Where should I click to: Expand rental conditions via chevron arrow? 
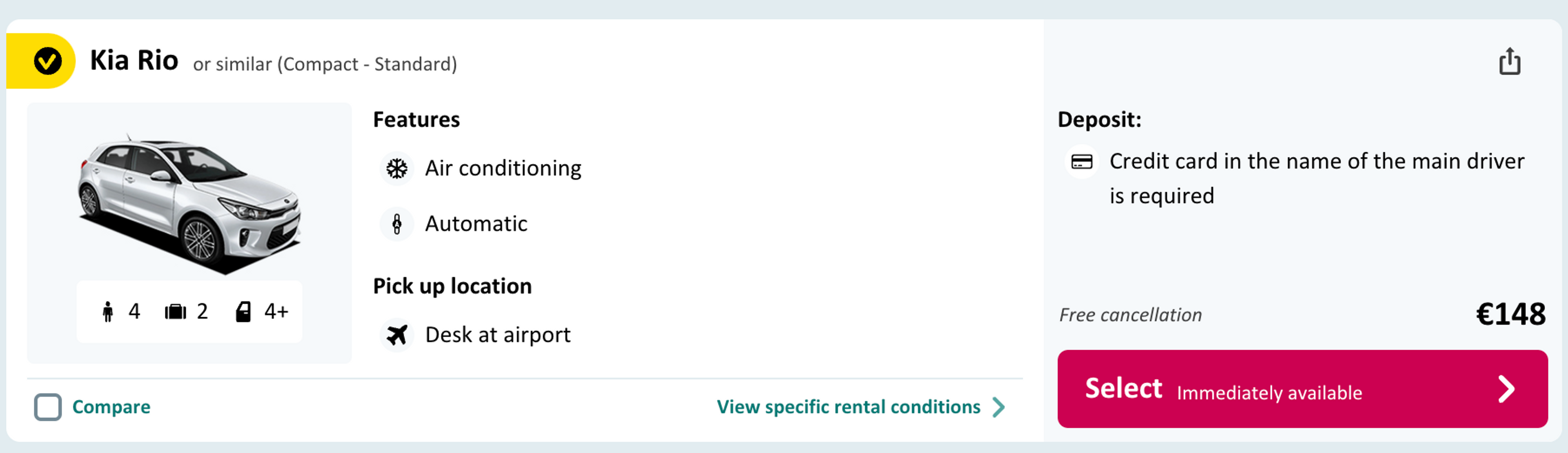[999, 407]
